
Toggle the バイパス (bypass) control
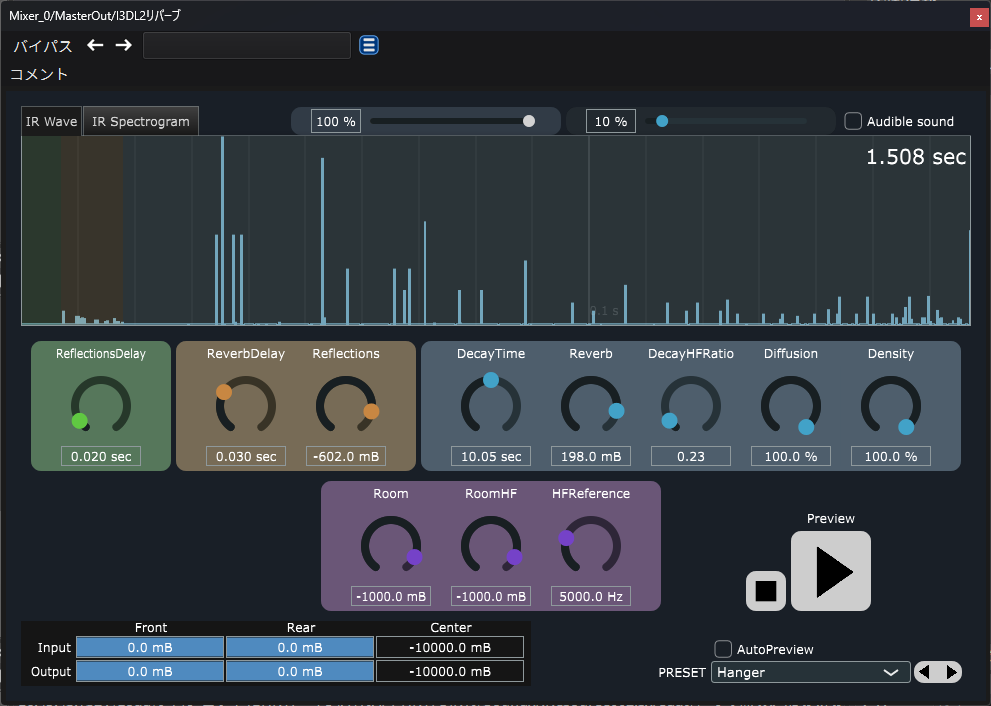tap(43, 46)
